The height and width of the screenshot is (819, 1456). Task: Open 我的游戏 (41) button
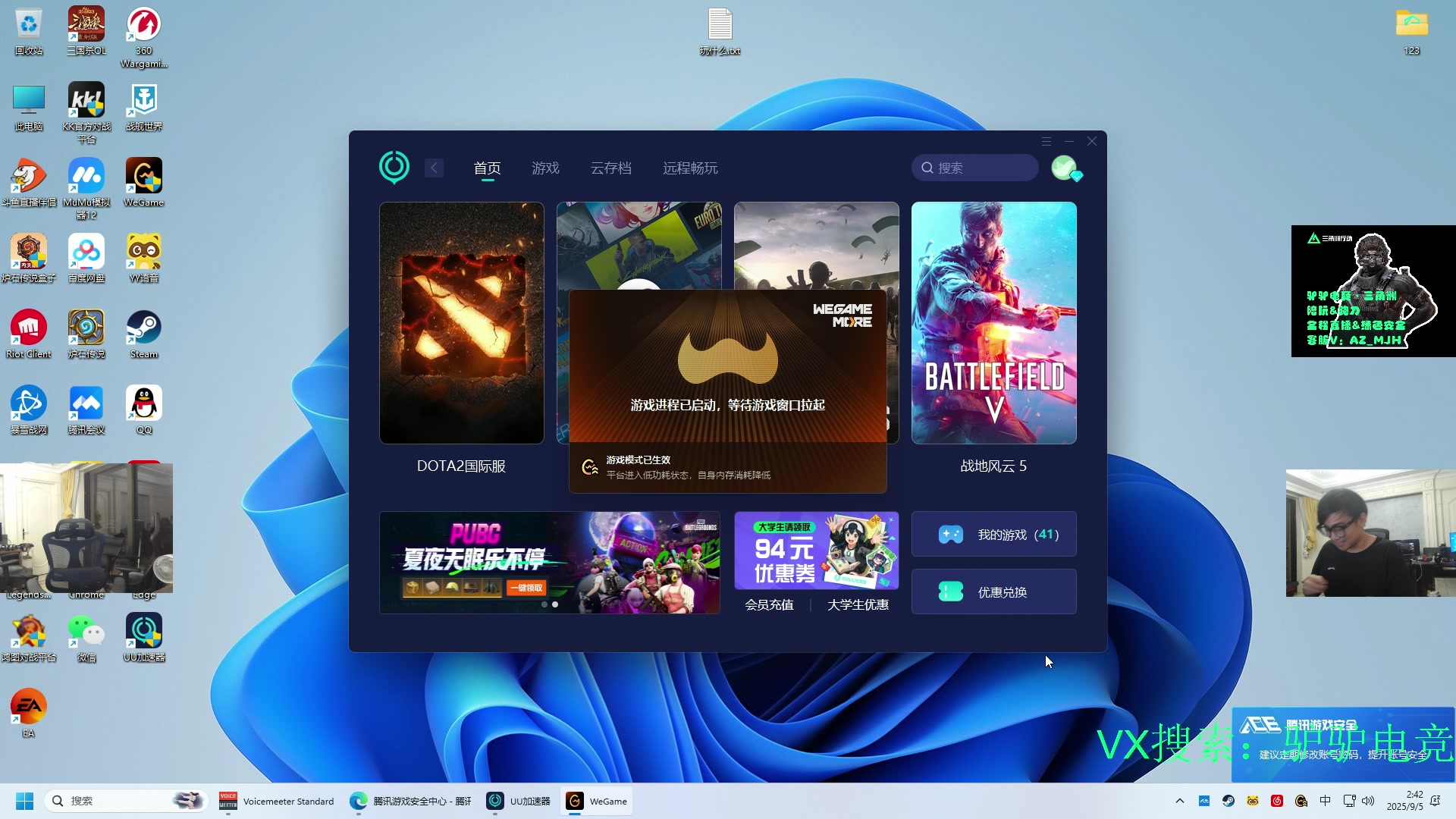tap(994, 535)
